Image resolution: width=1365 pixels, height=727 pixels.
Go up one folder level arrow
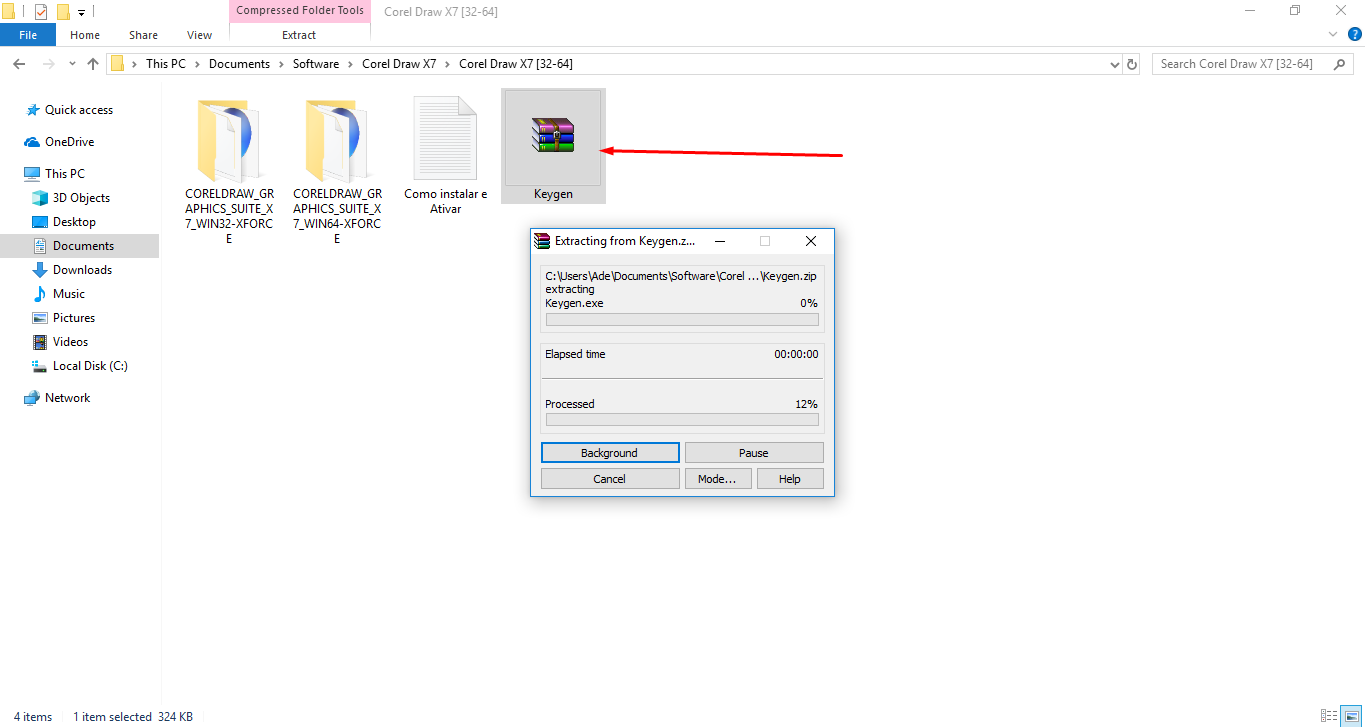point(93,64)
